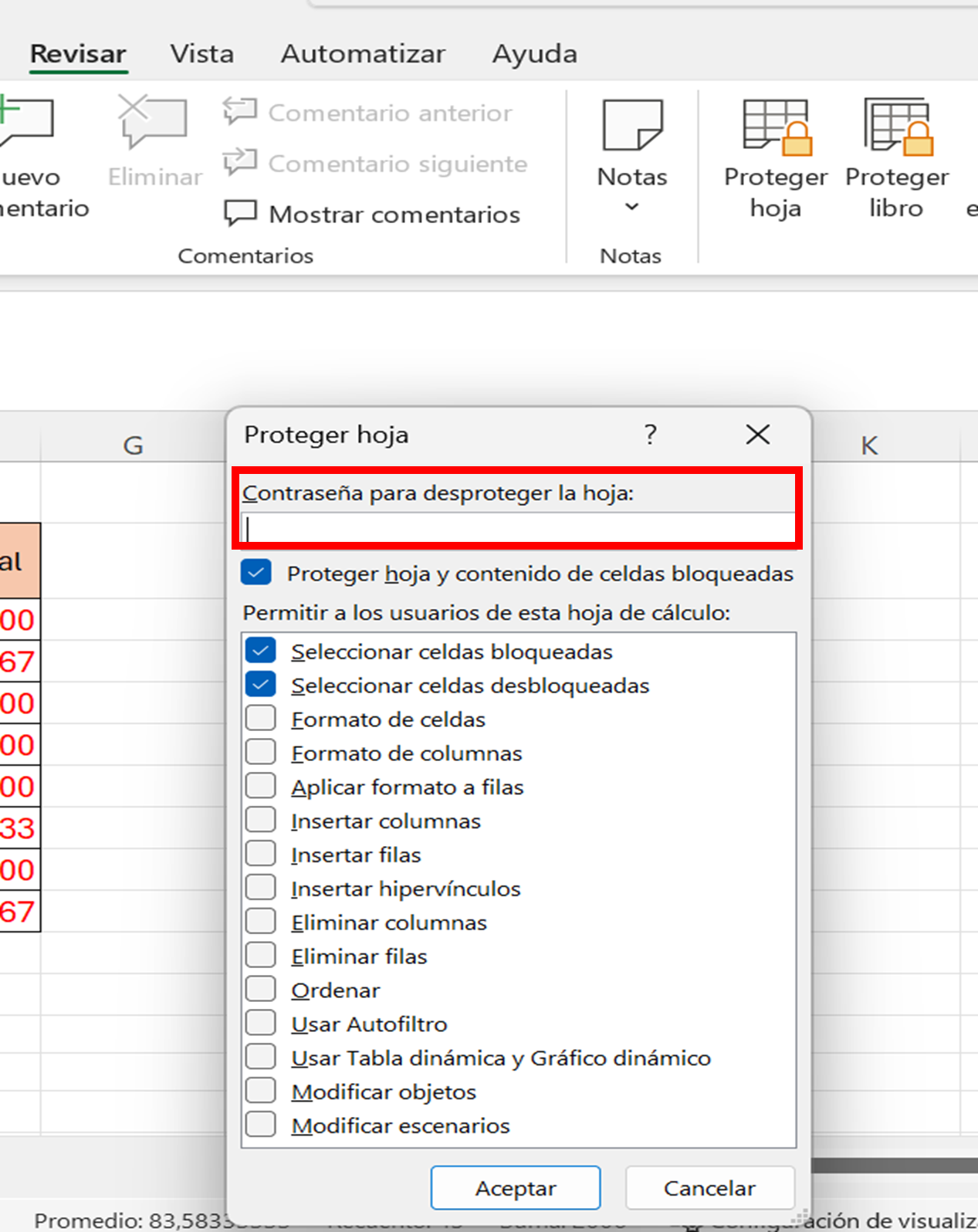
Task: Click the password field for unprotecting sheet
Action: point(519,529)
